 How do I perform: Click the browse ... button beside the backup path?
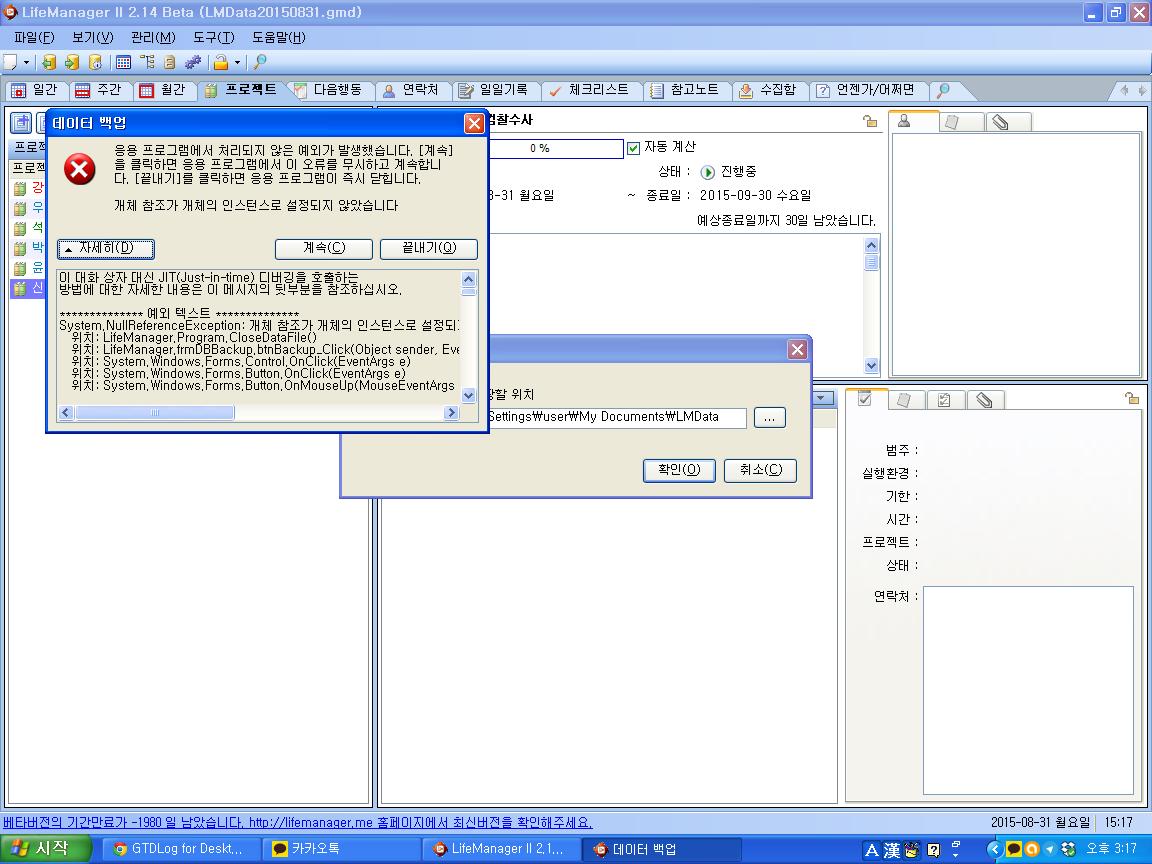(769, 418)
